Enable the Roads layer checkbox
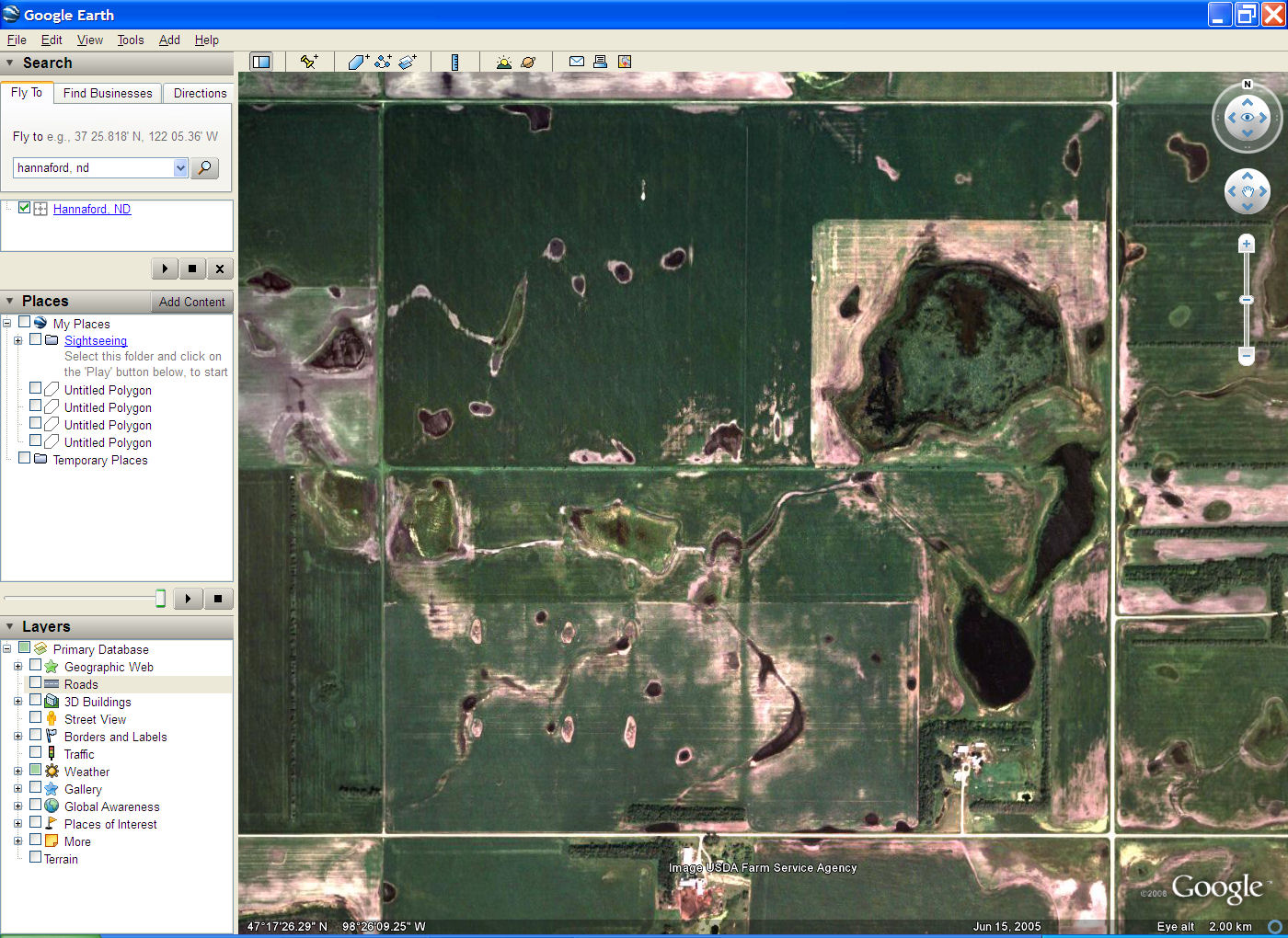The width and height of the screenshot is (1288, 938). pyautogui.click(x=36, y=683)
